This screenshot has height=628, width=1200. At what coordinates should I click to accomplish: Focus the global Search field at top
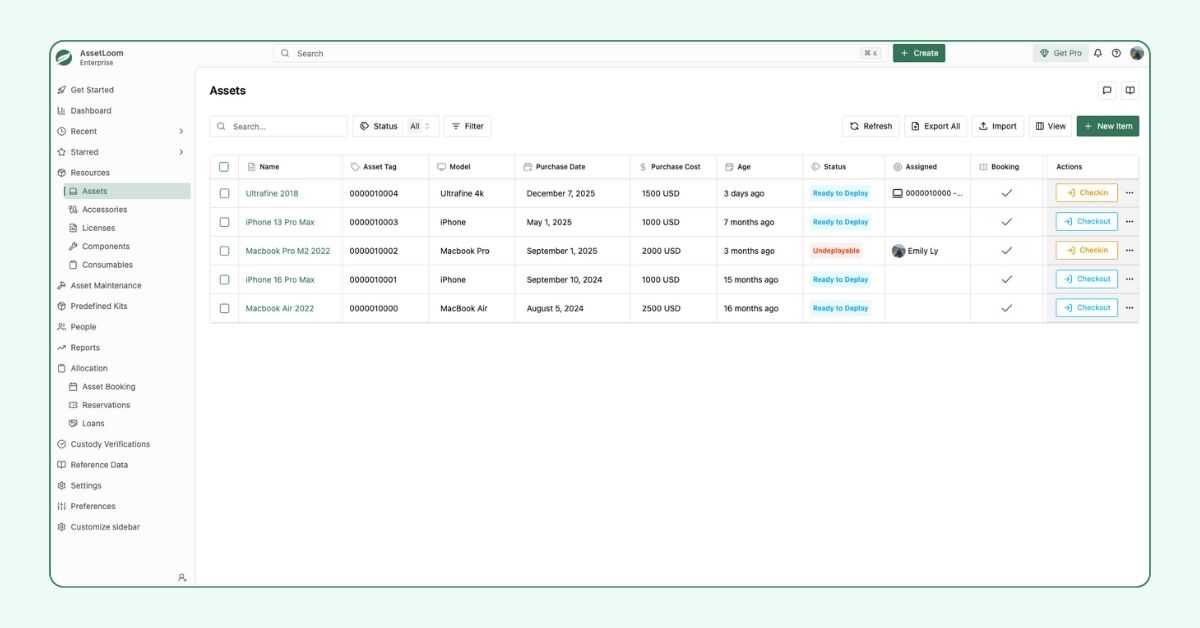pos(579,53)
